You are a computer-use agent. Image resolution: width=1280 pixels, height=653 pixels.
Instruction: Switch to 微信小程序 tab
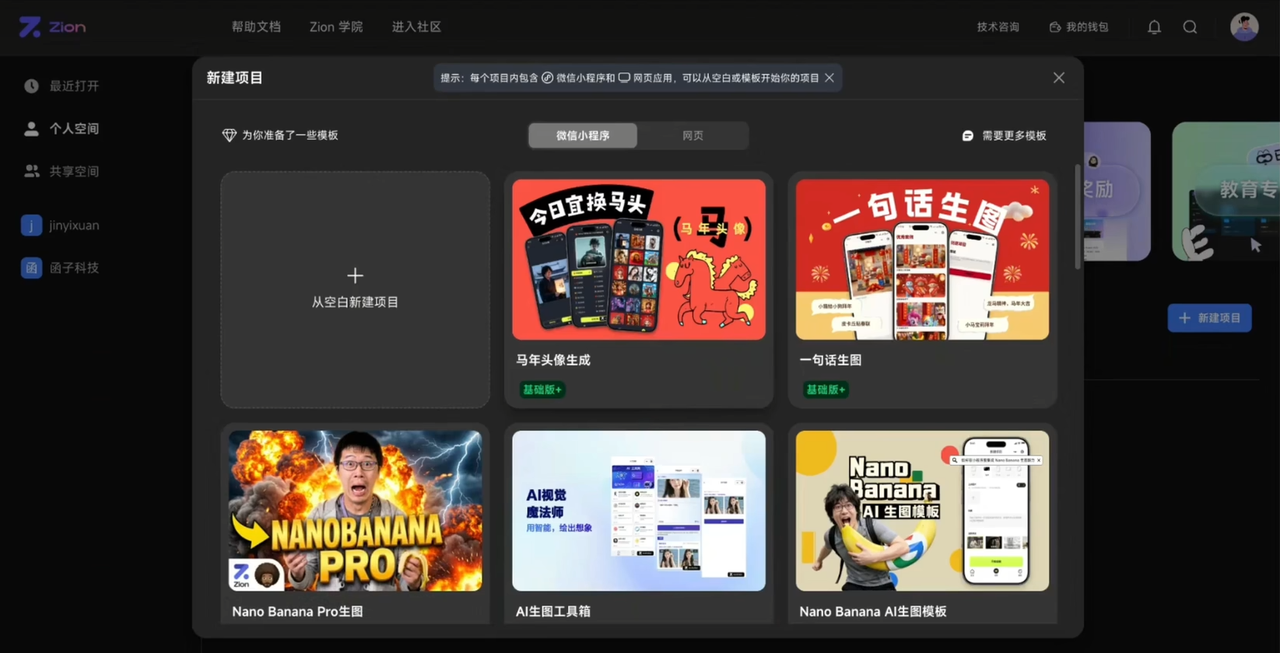[x=583, y=135]
